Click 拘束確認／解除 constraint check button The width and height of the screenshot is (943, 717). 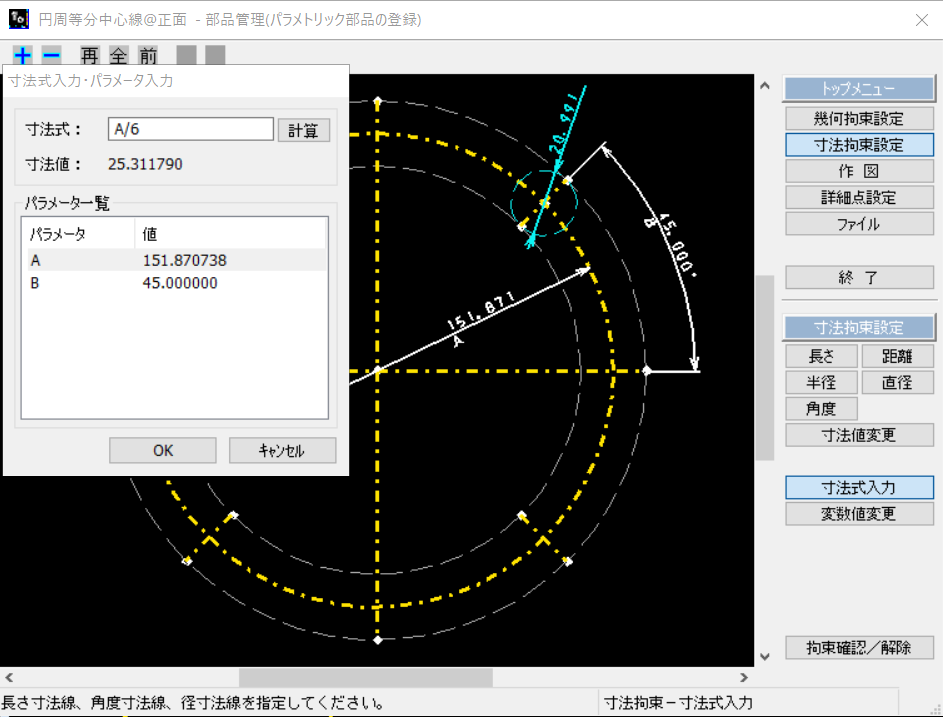pyautogui.click(x=859, y=647)
